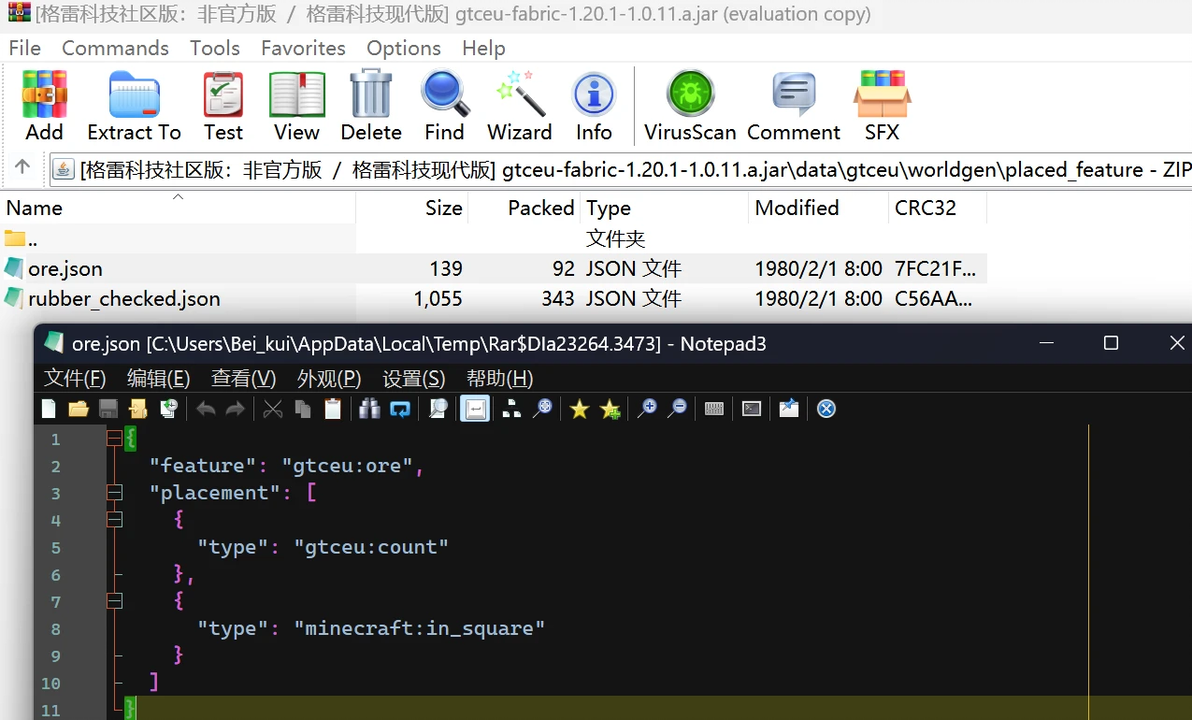Image resolution: width=1192 pixels, height=720 pixels.
Task: Open WinRAR Help menu
Action: tap(483, 48)
